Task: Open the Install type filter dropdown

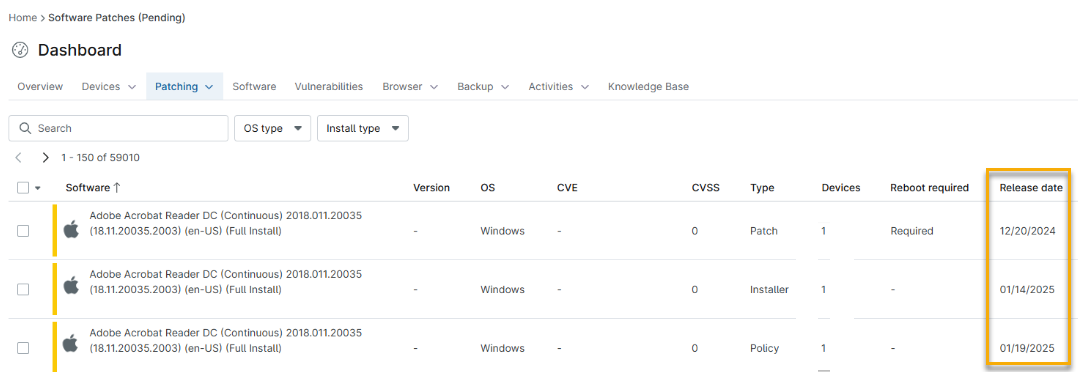Action: [363, 128]
